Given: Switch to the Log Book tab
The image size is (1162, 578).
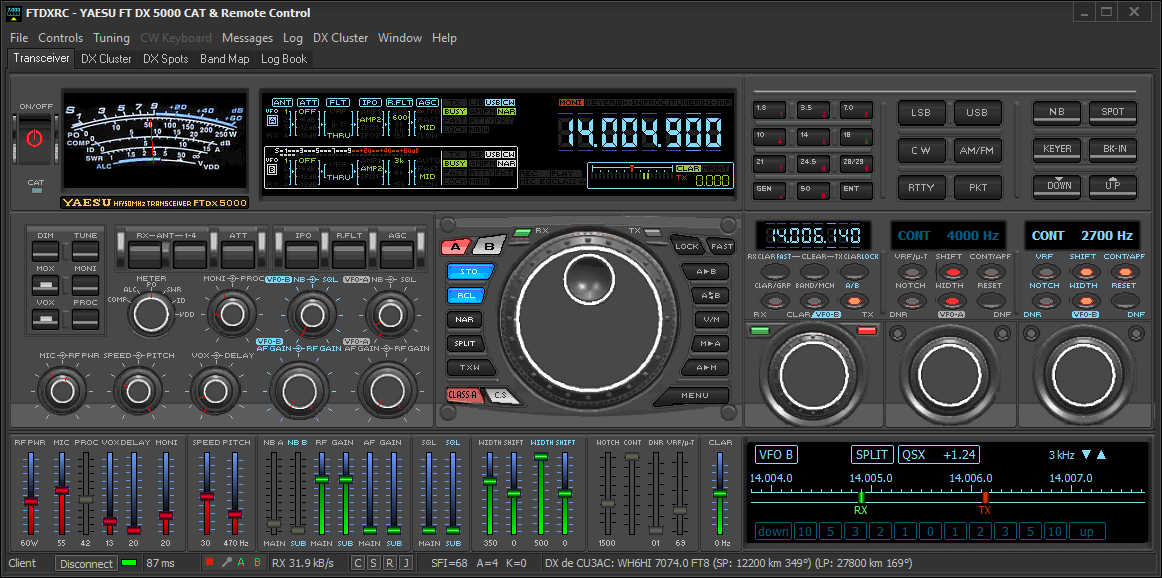Looking at the screenshot, I should [x=283, y=58].
